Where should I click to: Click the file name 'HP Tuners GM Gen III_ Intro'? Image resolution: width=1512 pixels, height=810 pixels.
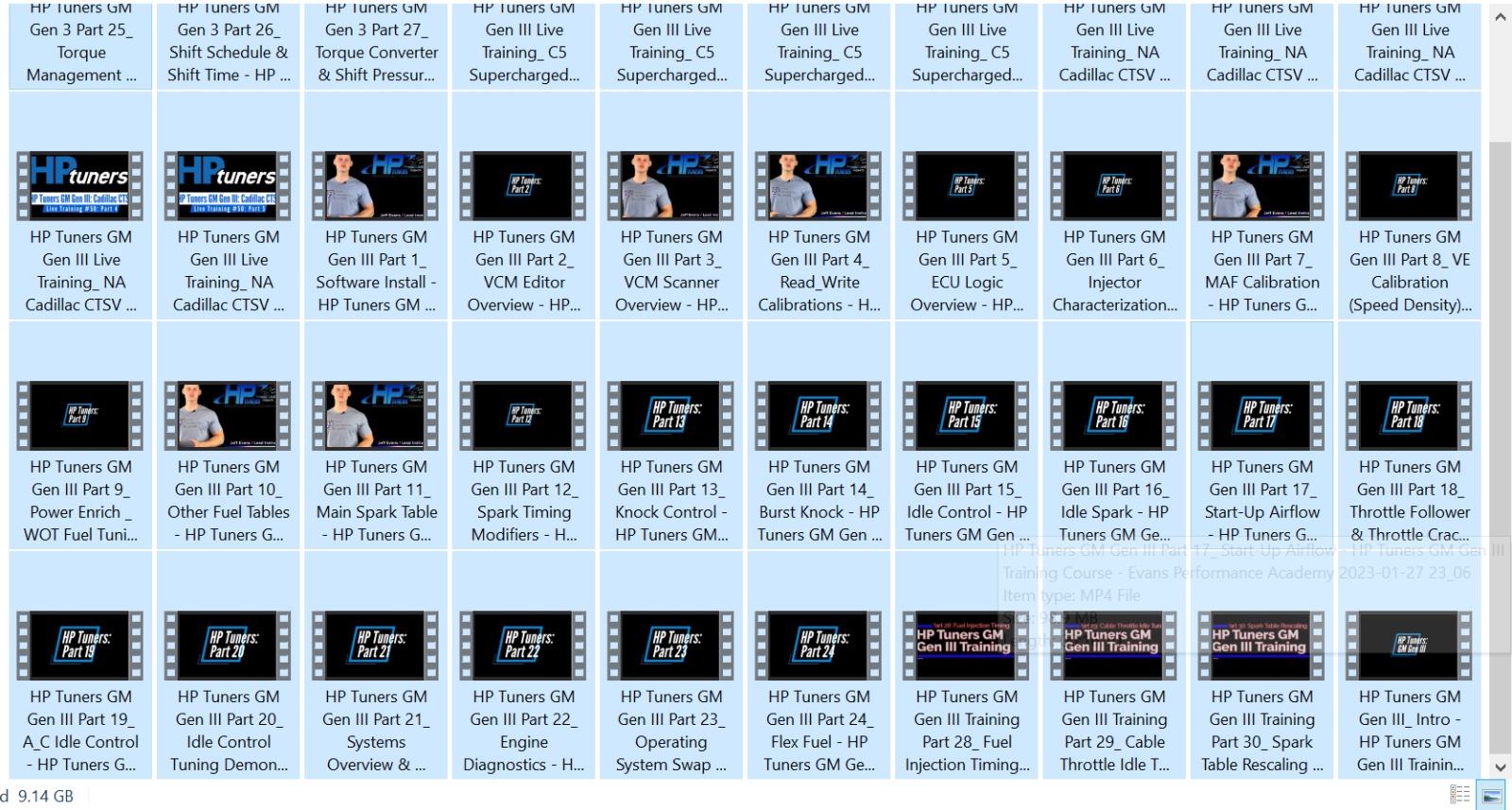pyautogui.click(x=1409, y=731)
